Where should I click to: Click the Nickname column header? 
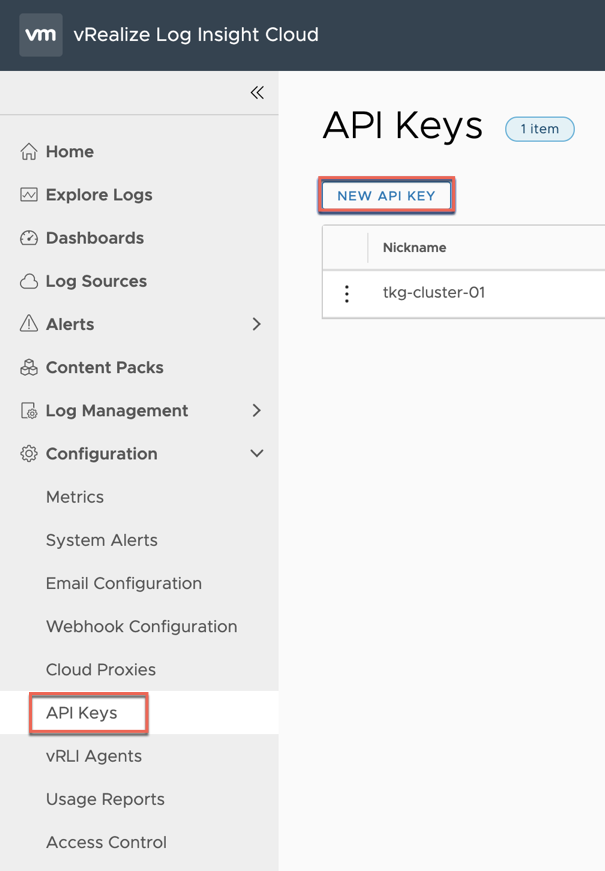pyautogui.click(x=414, y=248)
